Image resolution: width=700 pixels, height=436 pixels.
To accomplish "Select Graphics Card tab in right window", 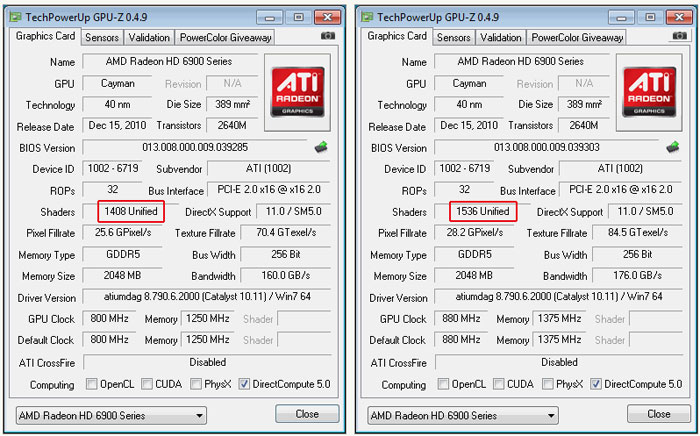I will (x=397, y=36).
